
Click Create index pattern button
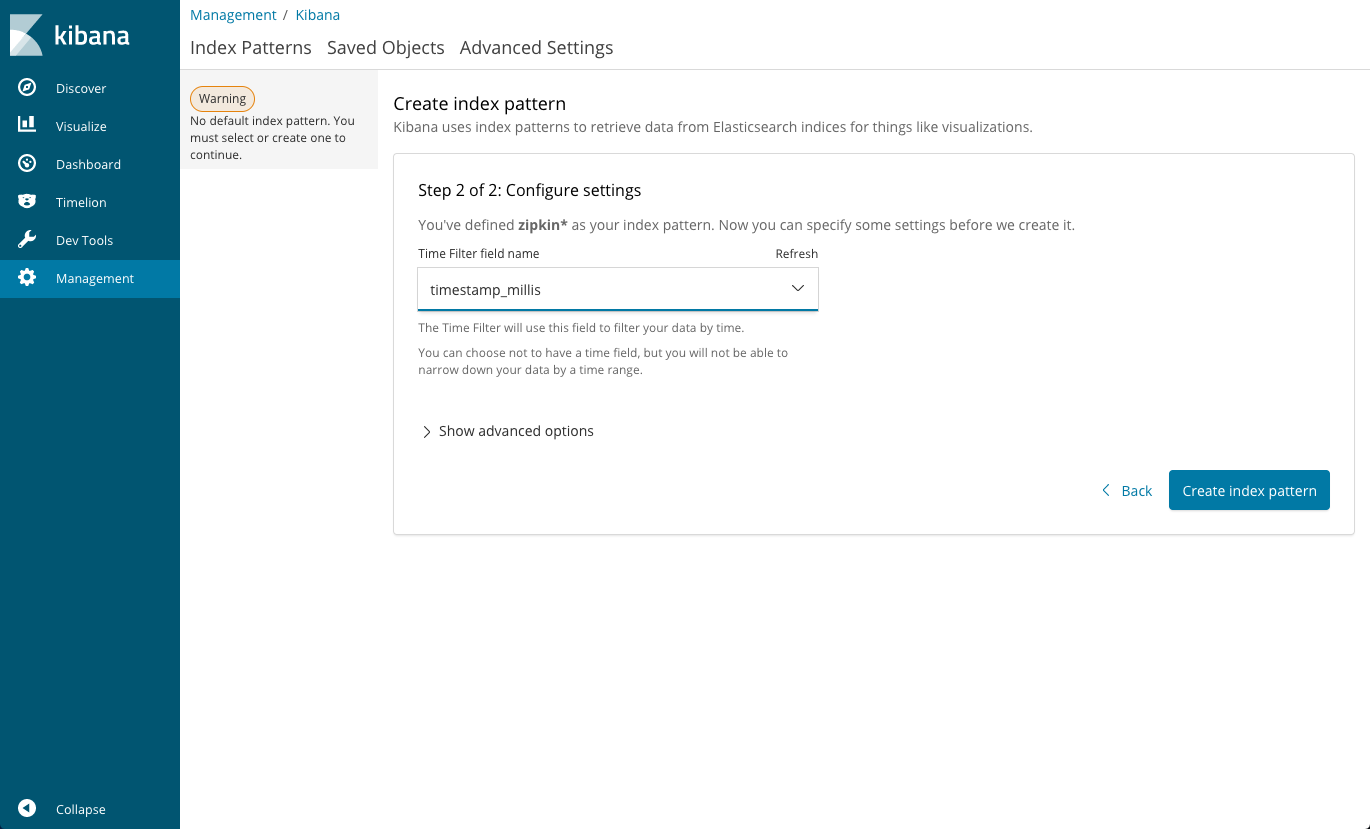point(1249,490)
